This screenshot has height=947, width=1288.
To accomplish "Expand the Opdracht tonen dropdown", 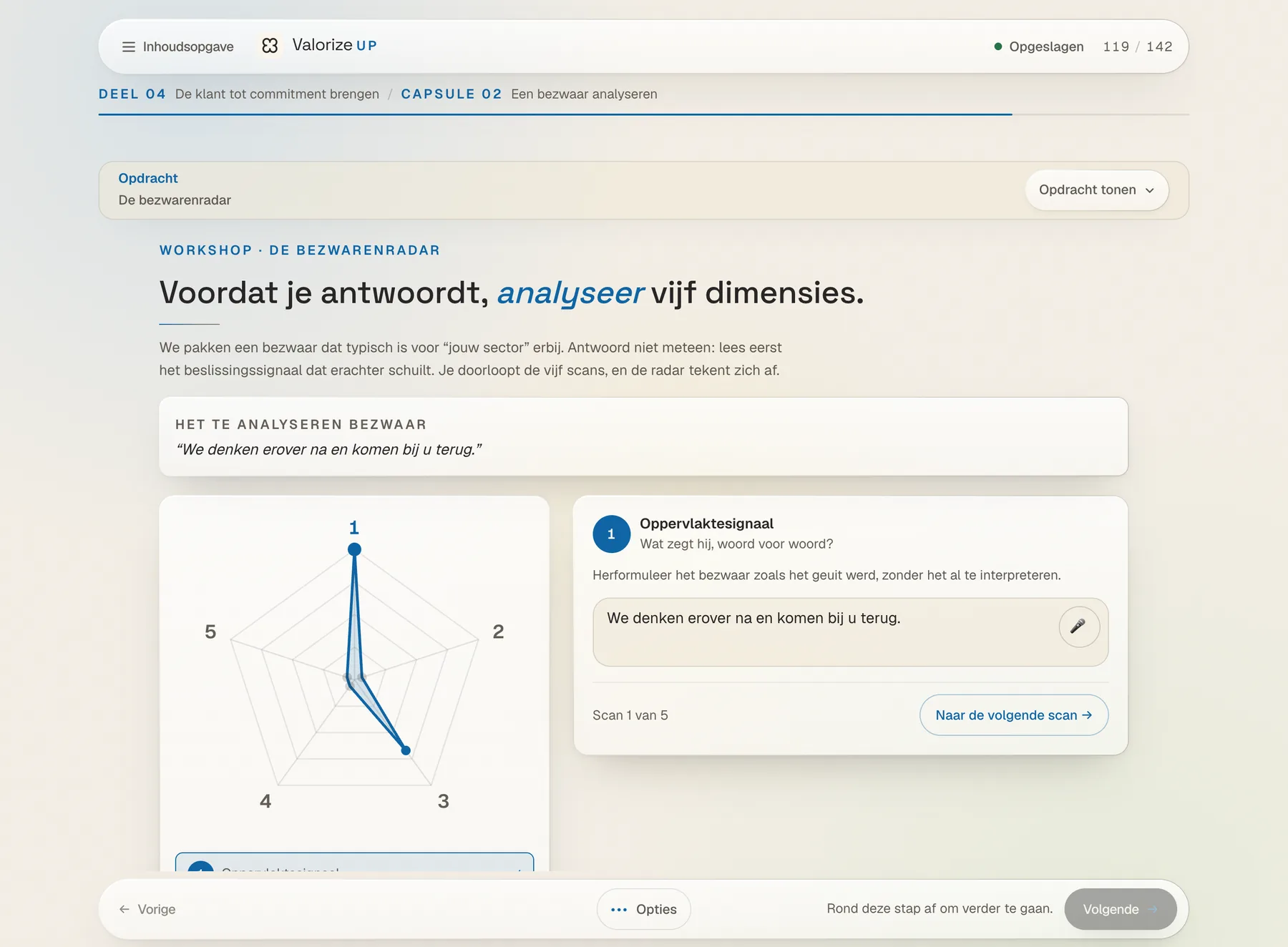I will 1096,190.
